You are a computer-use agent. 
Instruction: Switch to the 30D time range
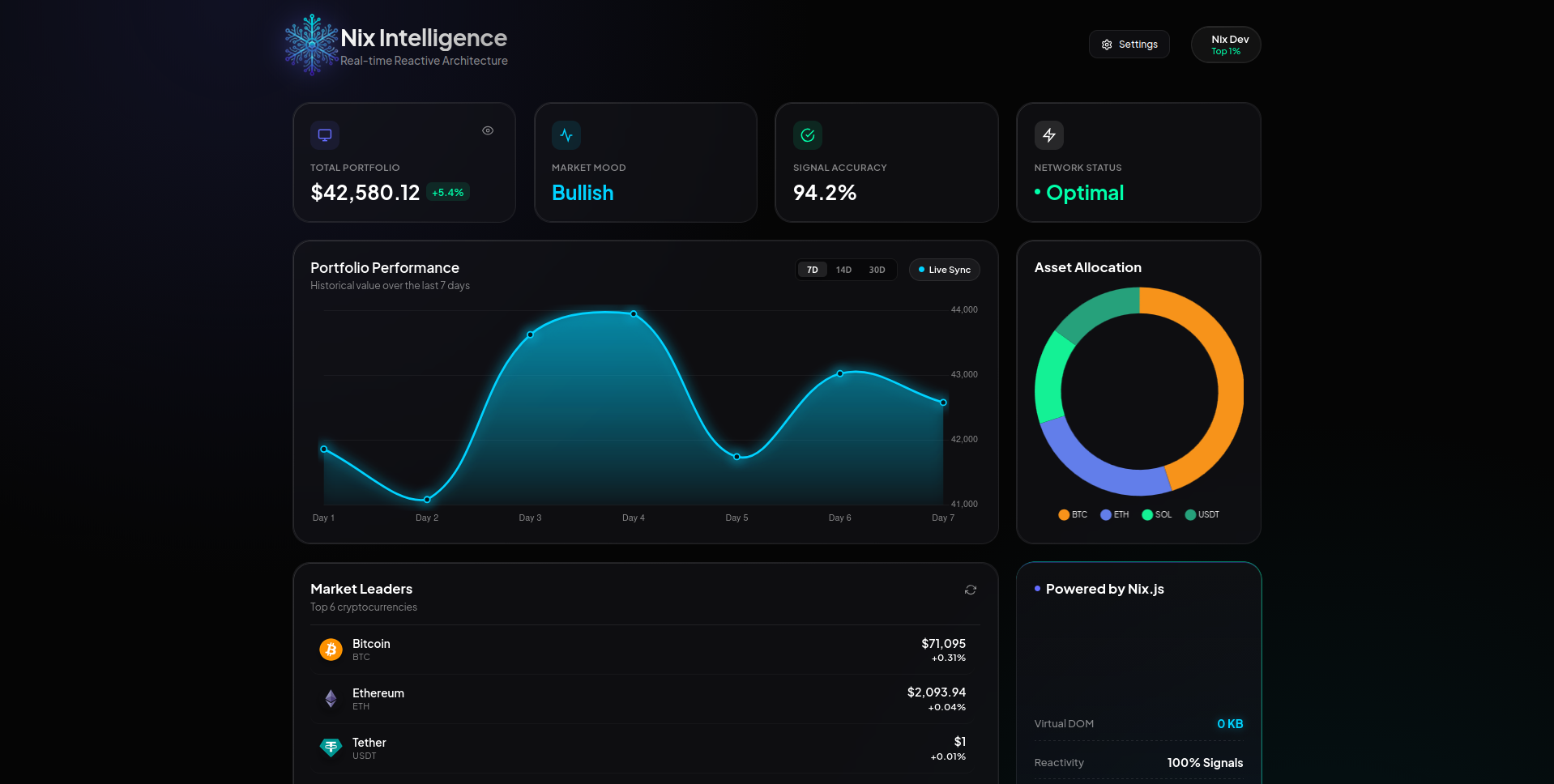(x=877, y=269)
